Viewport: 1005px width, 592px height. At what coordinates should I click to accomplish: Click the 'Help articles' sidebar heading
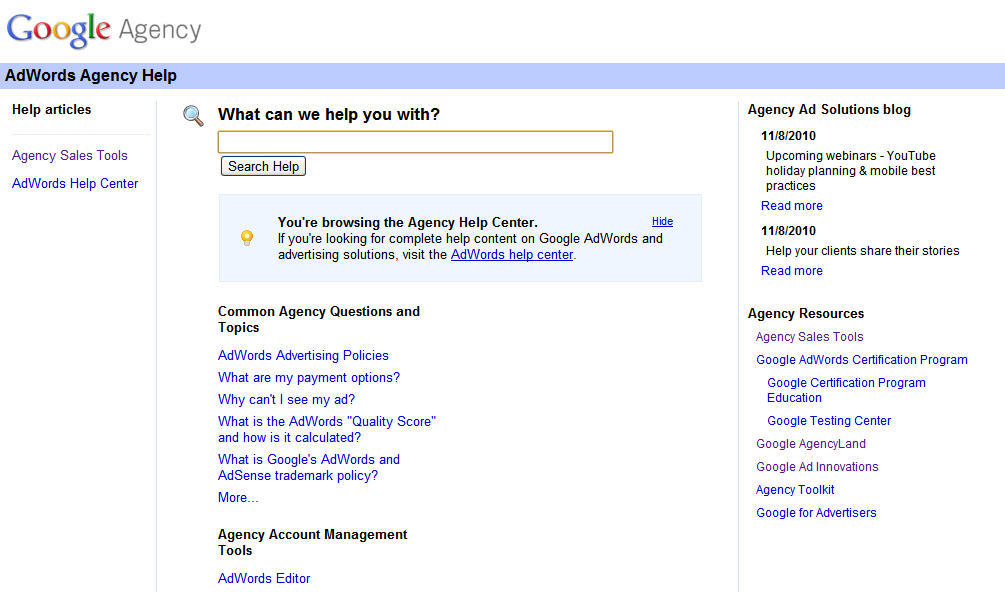click(x=51, y=110)
